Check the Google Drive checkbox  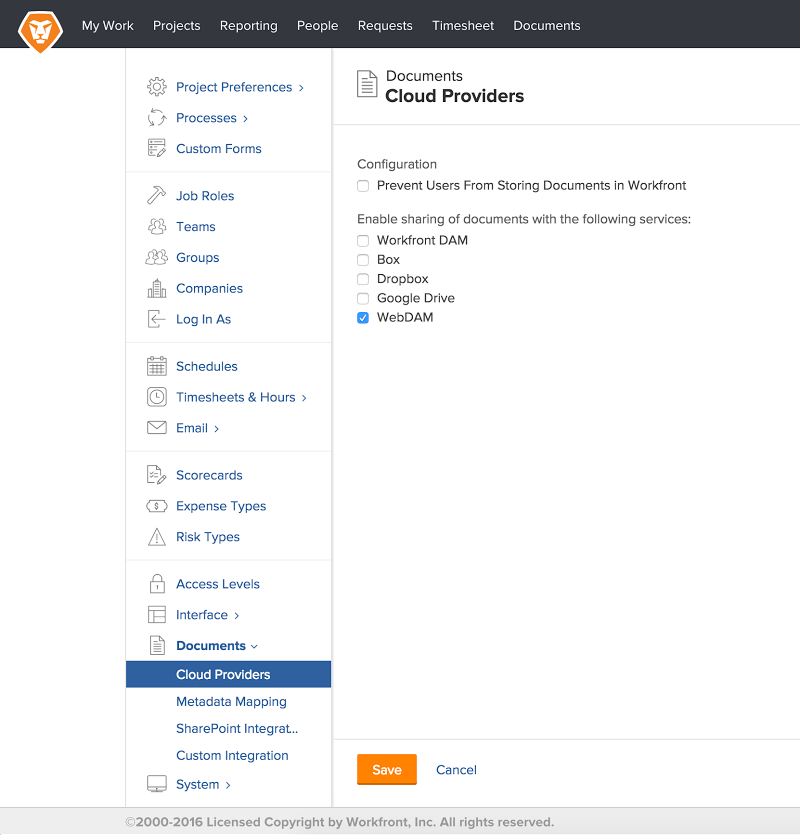click(363, 298)
